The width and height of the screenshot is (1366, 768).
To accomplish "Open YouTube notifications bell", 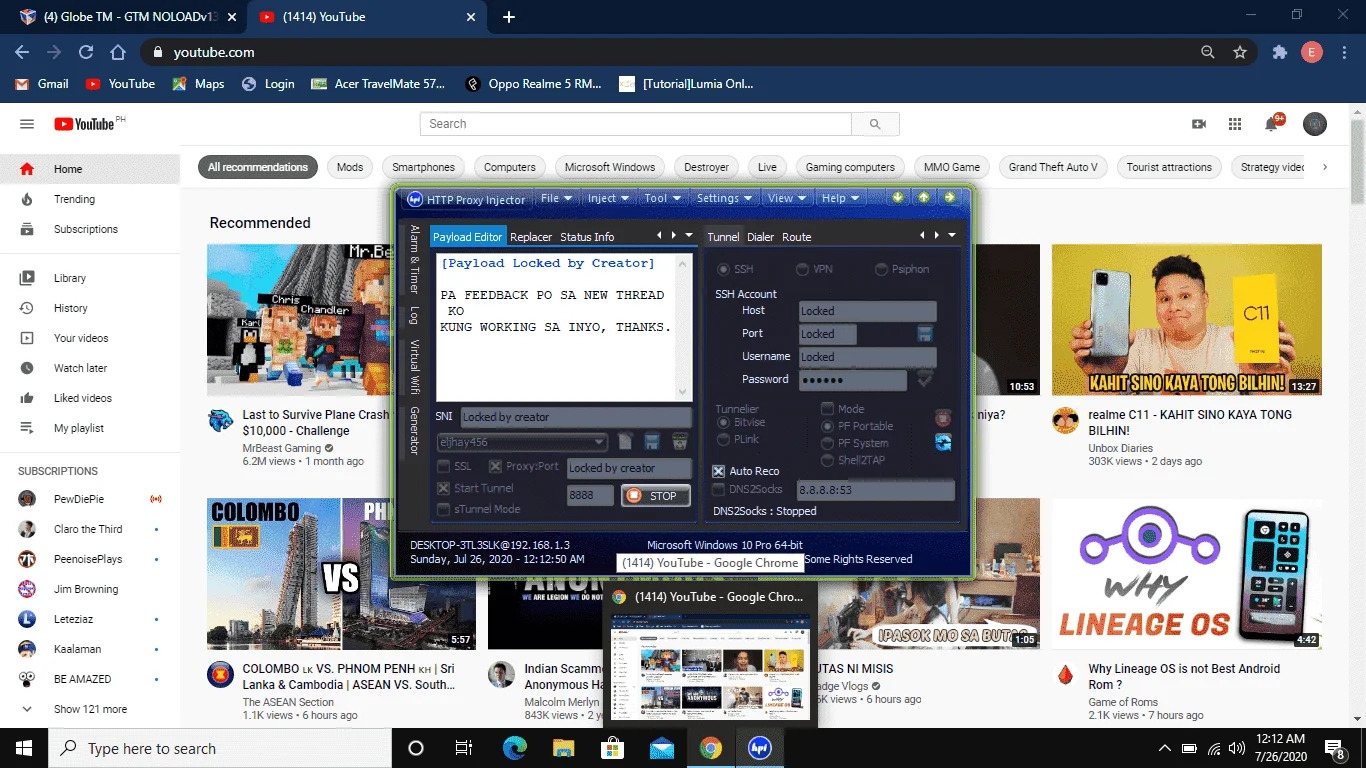I will 1272,124.
